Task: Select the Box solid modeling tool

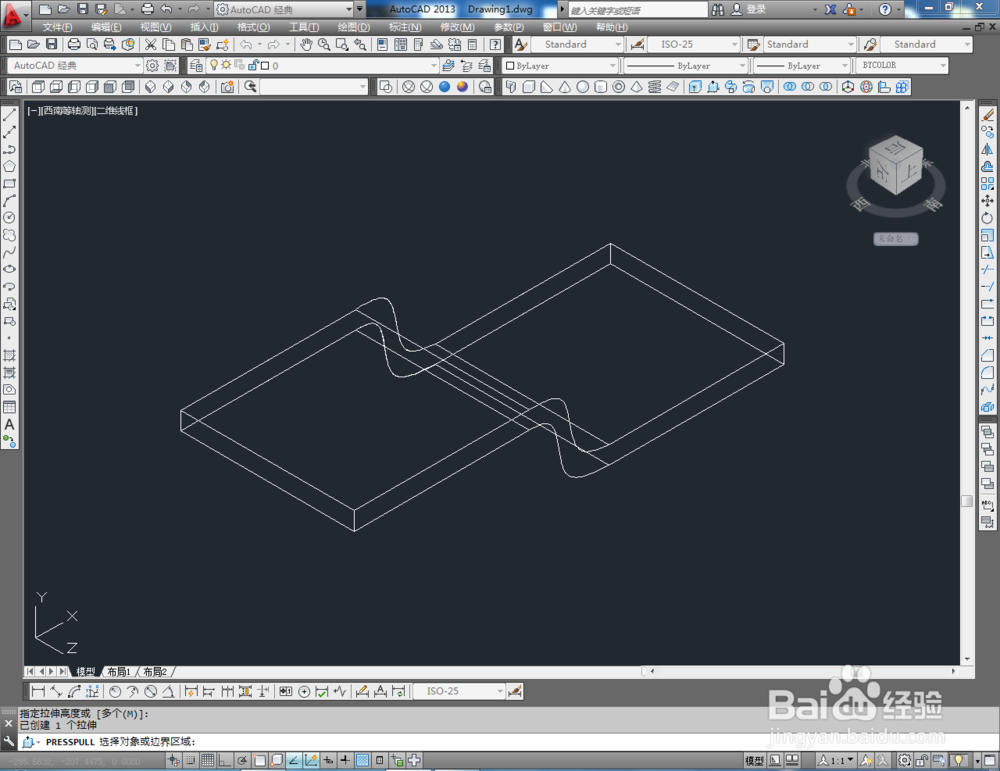Action: pyautogui.click(x=529, y=87)
